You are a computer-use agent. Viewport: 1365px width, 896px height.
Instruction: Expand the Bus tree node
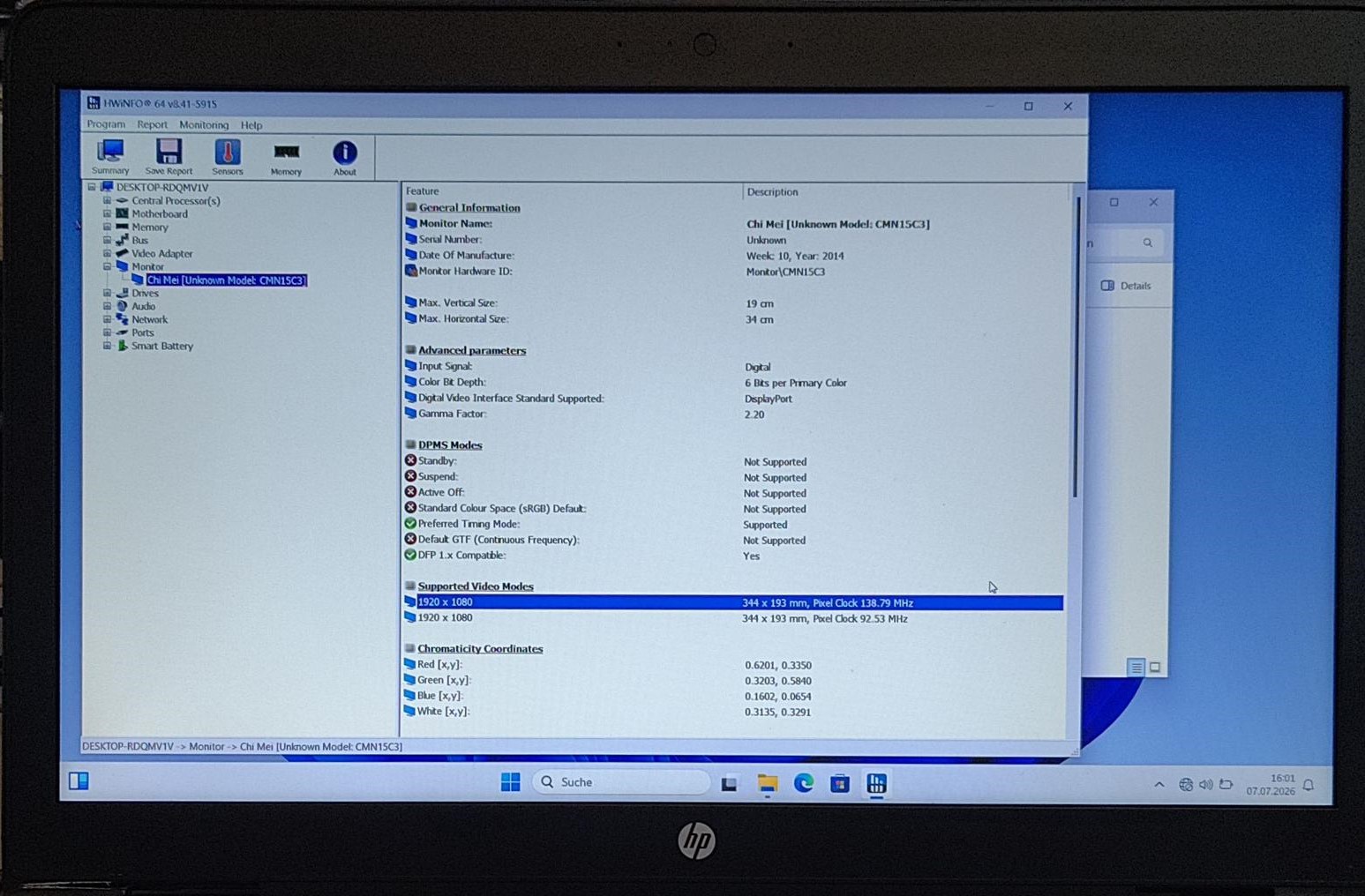click(108, 240)
